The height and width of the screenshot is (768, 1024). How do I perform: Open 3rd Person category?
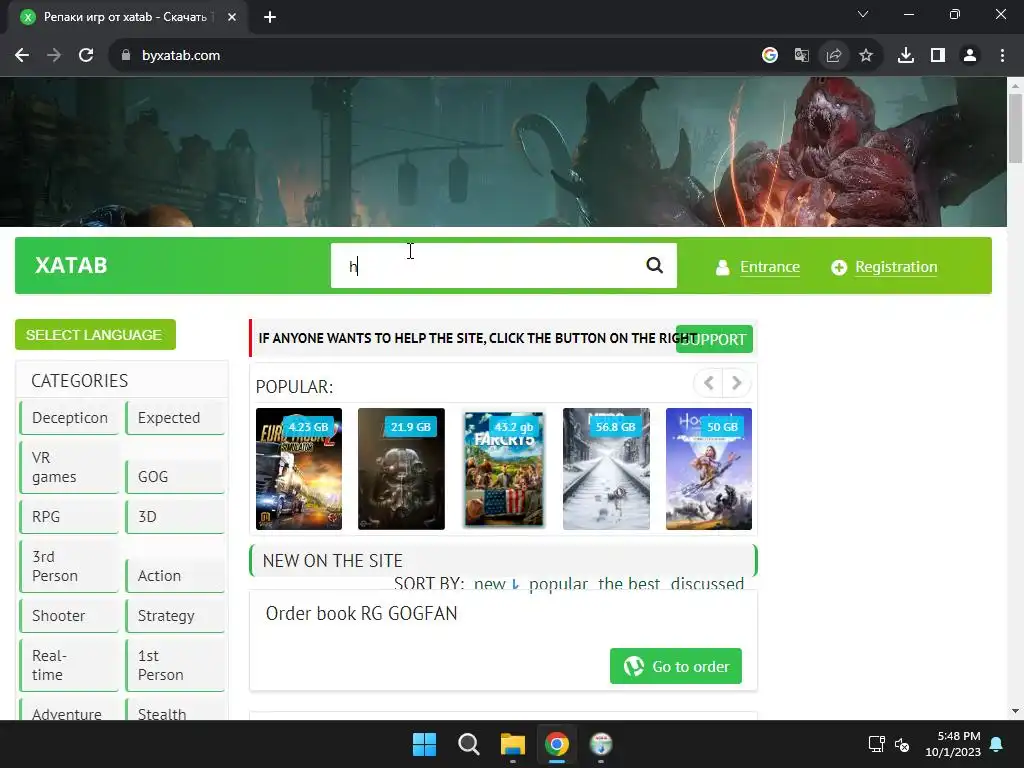pyautogui.click(x=69, y=566)
